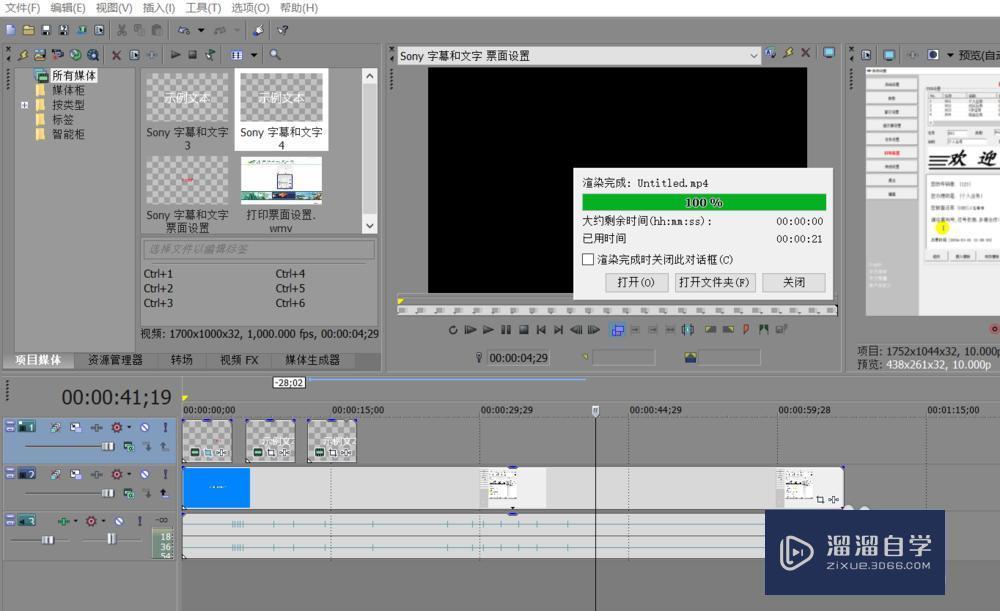
Task: Click the What's This help icon
Action: tap(283, 30)
